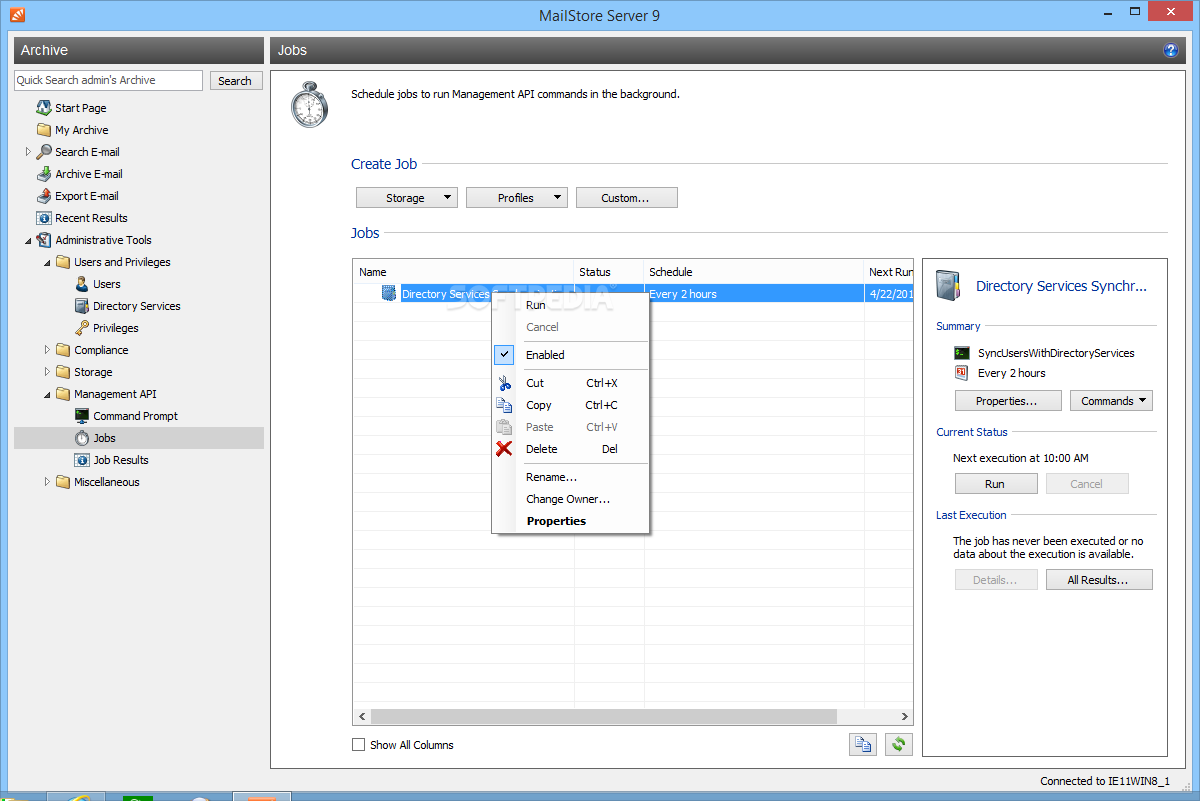Open the Profiles job dropdown

tap(517, 198)
